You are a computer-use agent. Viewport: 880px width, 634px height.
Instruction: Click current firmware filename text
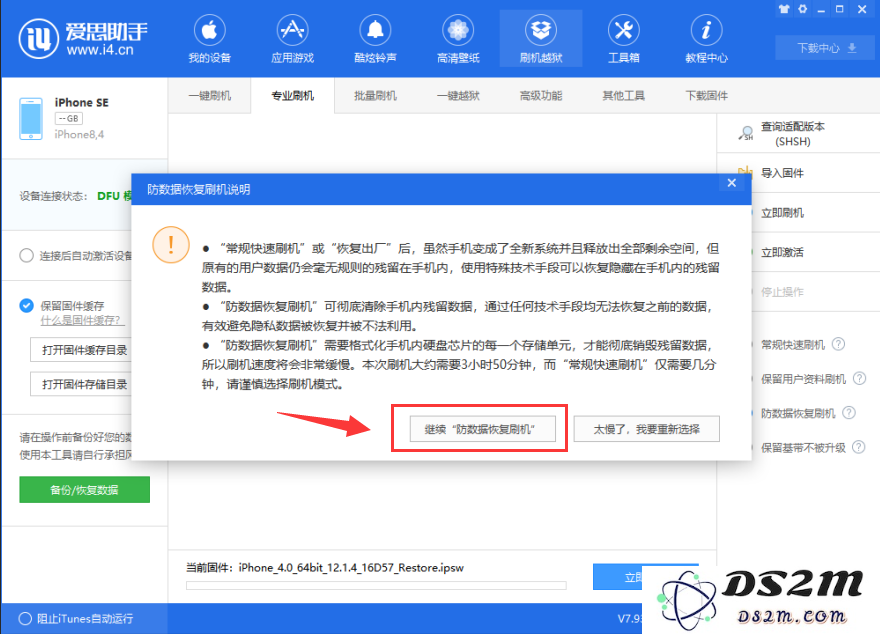[351, 568]
